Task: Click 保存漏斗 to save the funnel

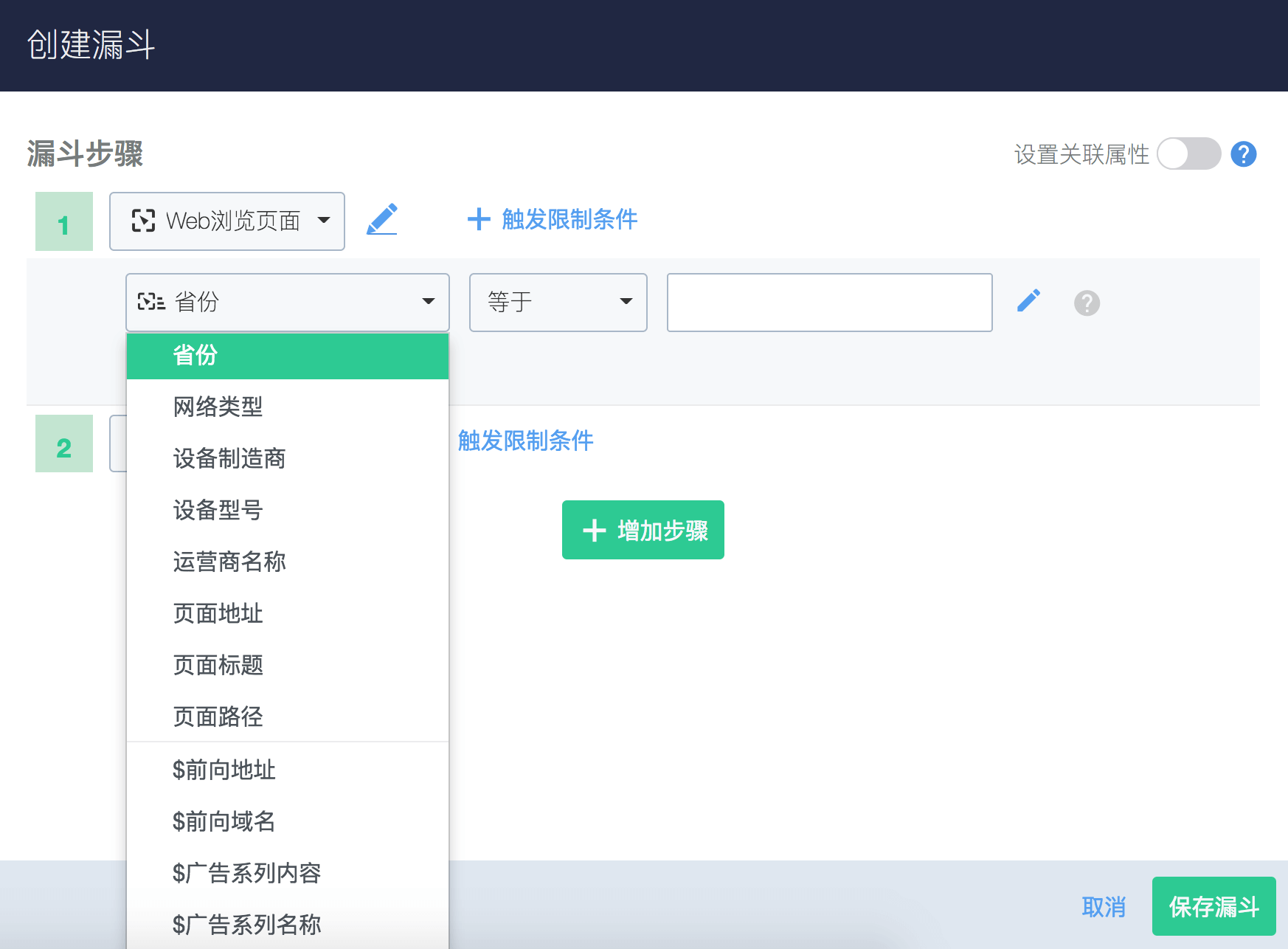Action: coord(1213,906)
